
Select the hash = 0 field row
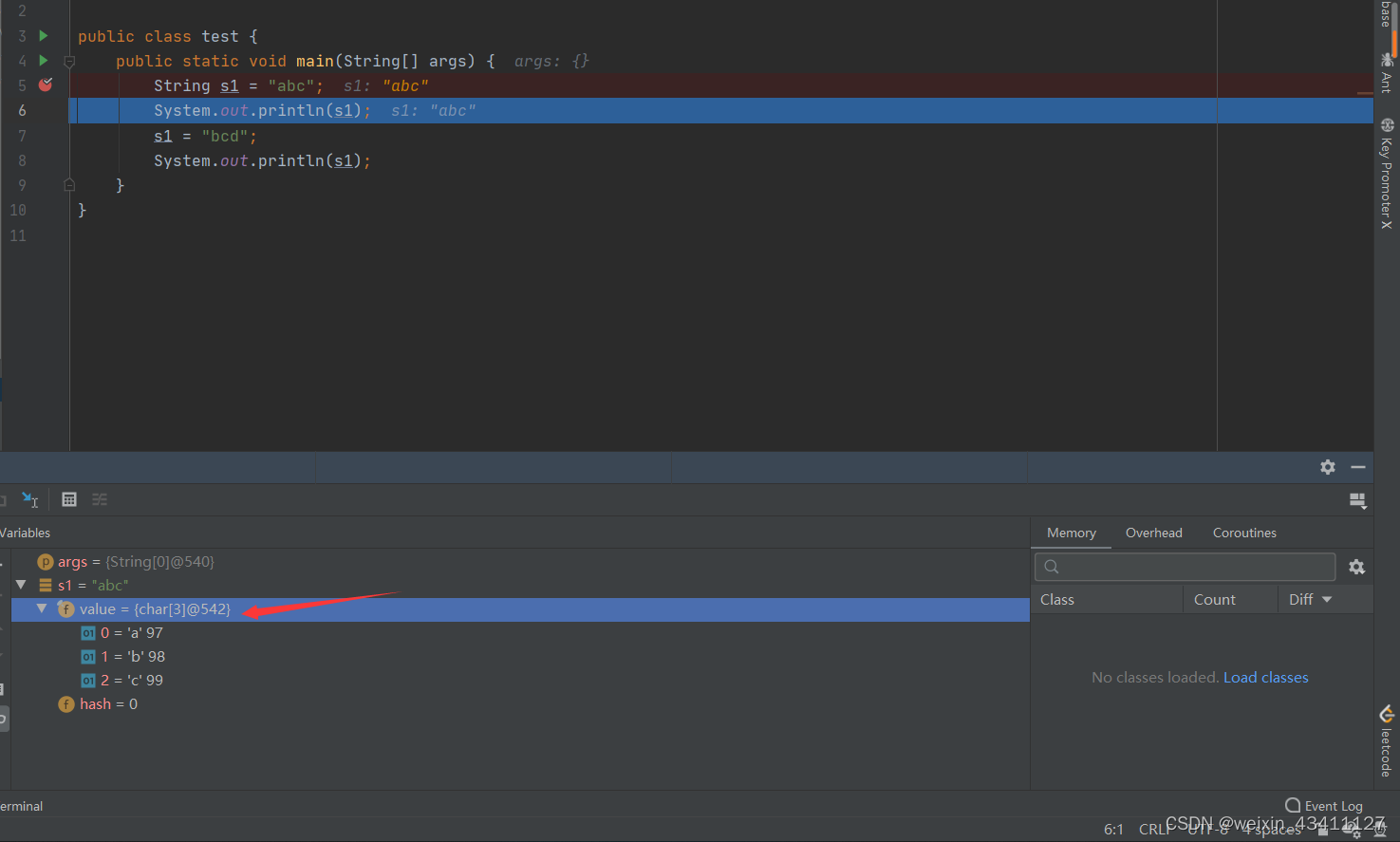coord(520,703)
